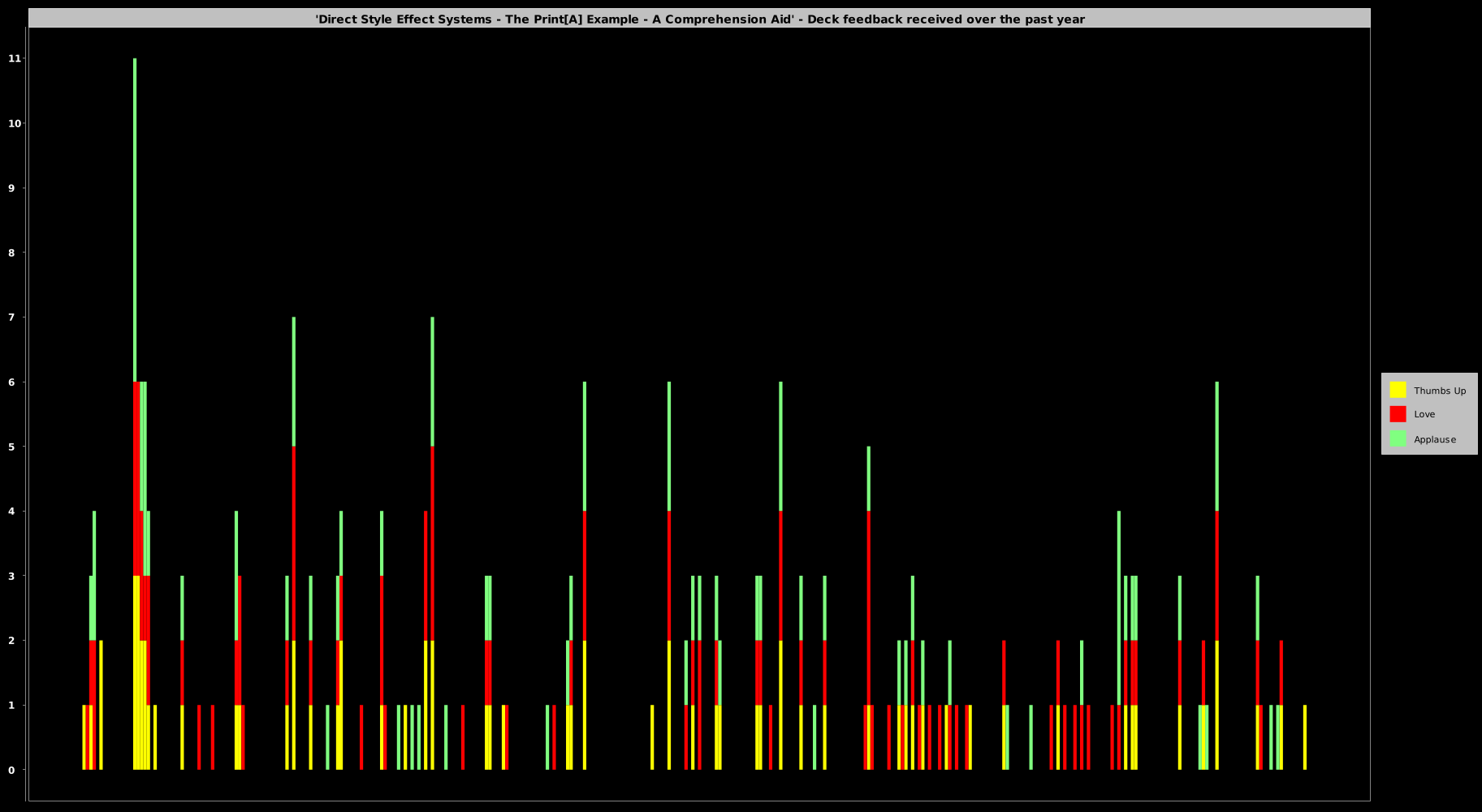The height and width of the screenshot is (812, 1482).
Task: Select the 'Thumbs Up' legend label
Action: pos(1440,391)
